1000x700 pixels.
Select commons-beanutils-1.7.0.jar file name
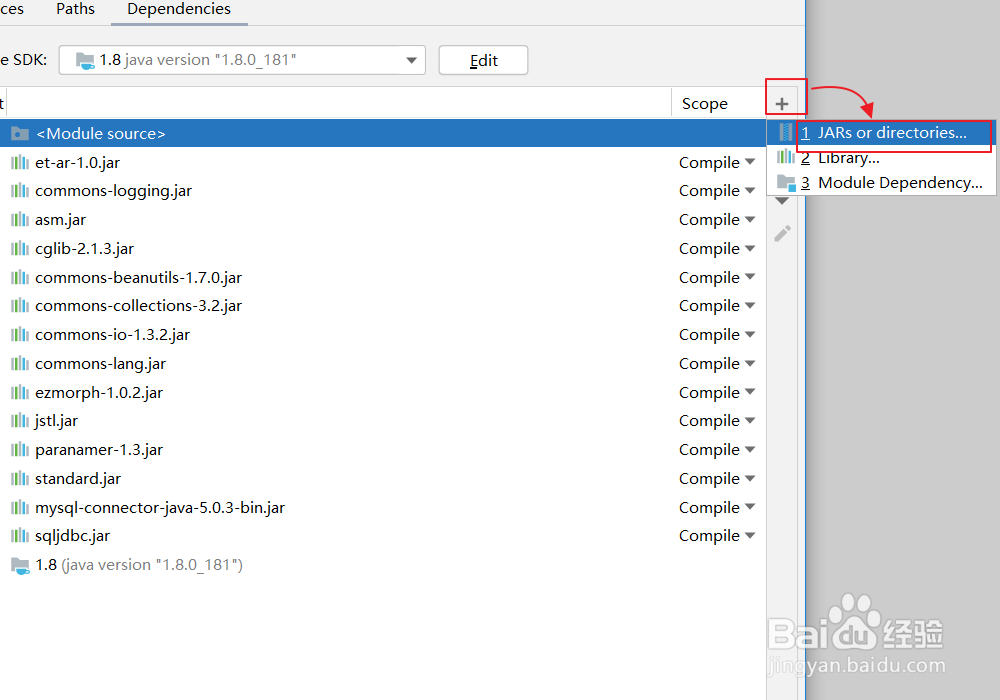pyautogui.click(x=138, y=277)
